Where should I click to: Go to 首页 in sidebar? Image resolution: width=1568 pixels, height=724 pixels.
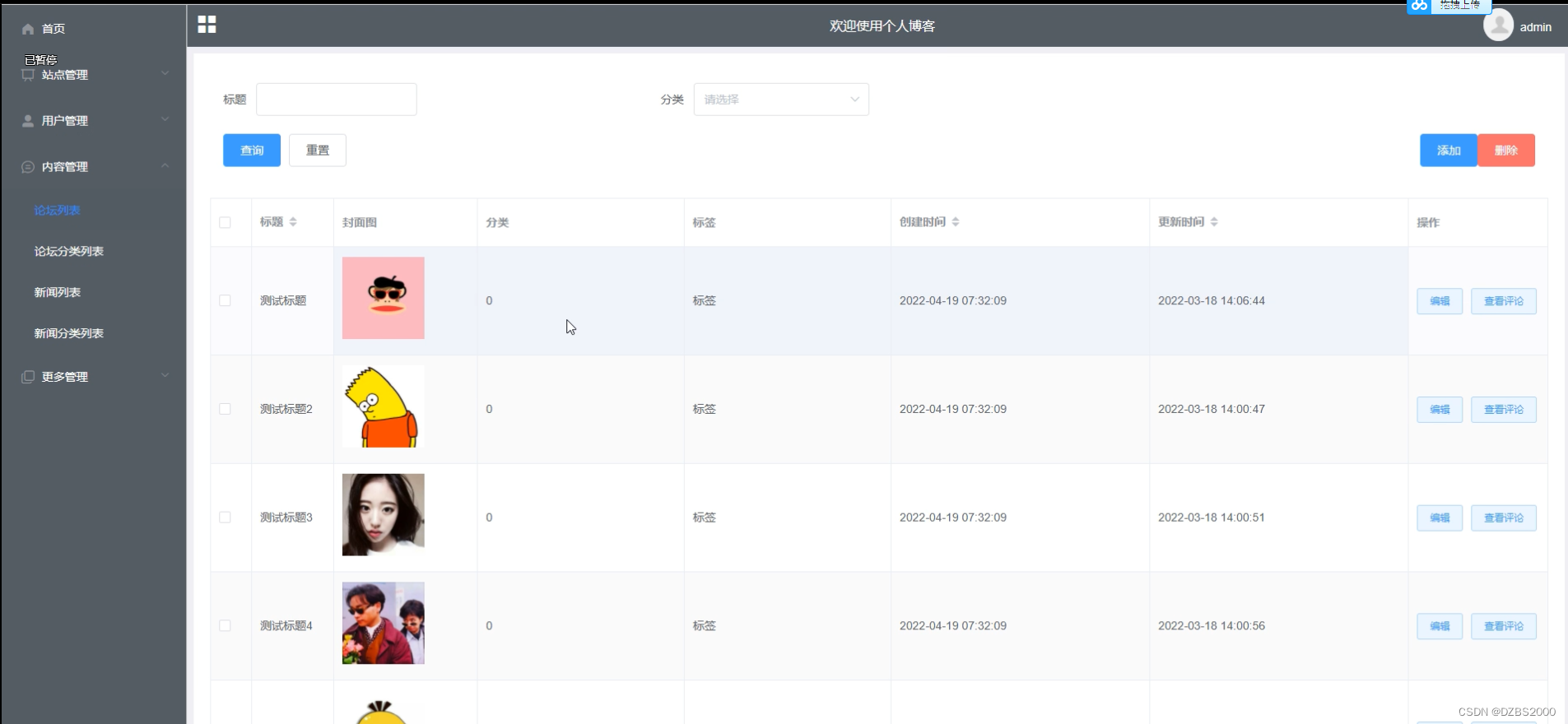(54, 29)
